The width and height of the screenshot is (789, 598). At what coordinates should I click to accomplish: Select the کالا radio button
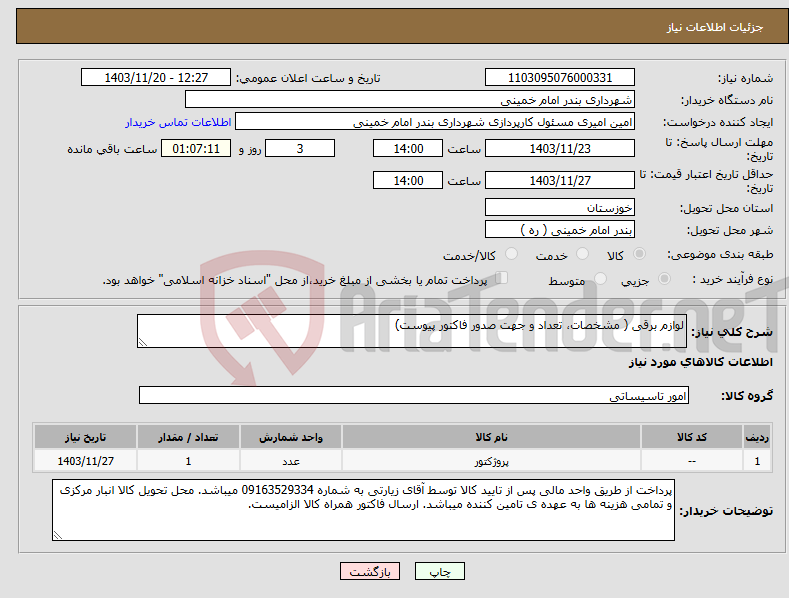coord(639,254)
